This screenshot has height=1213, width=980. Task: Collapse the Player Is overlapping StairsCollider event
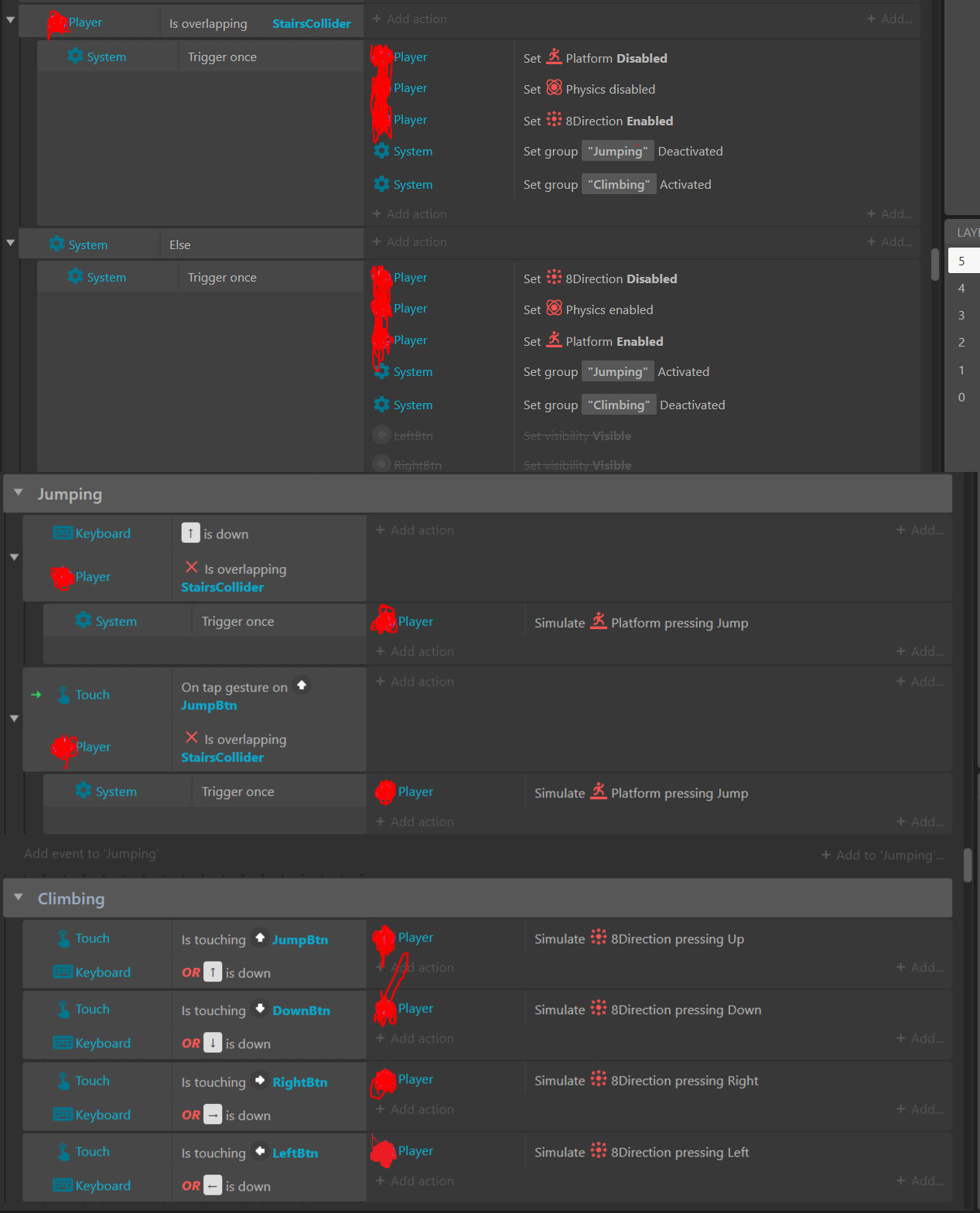pos(10,19)
